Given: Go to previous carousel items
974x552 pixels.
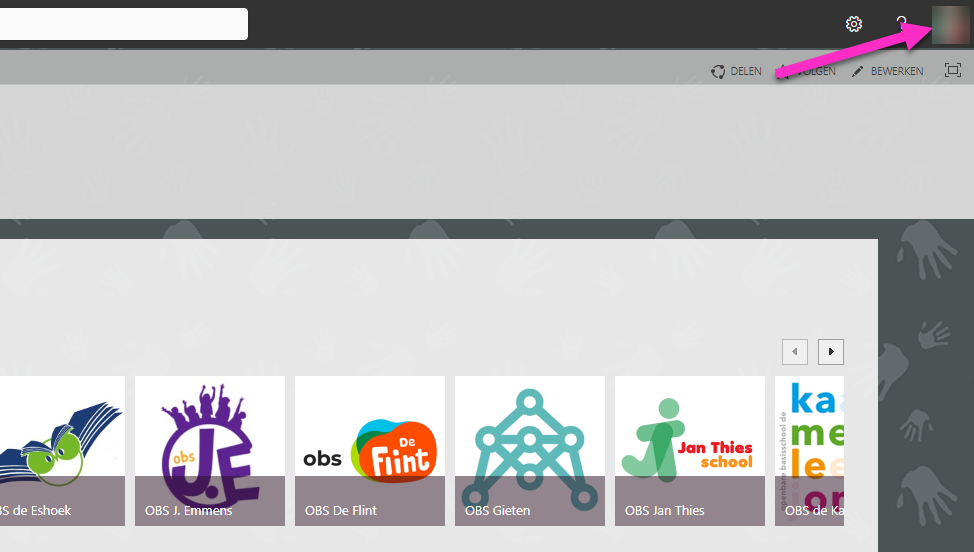Looking at the screenshot, I should coord(794,352).
